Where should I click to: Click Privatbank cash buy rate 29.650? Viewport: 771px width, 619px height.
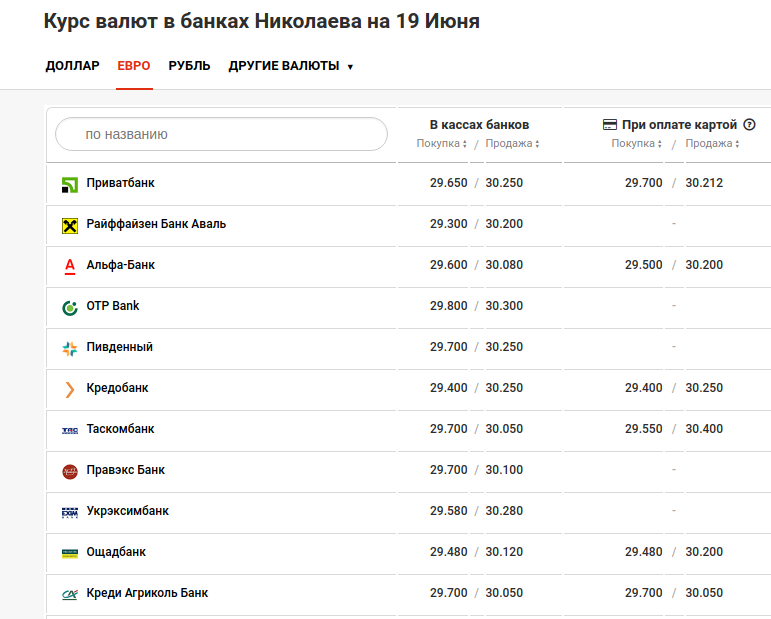point(448,182)
